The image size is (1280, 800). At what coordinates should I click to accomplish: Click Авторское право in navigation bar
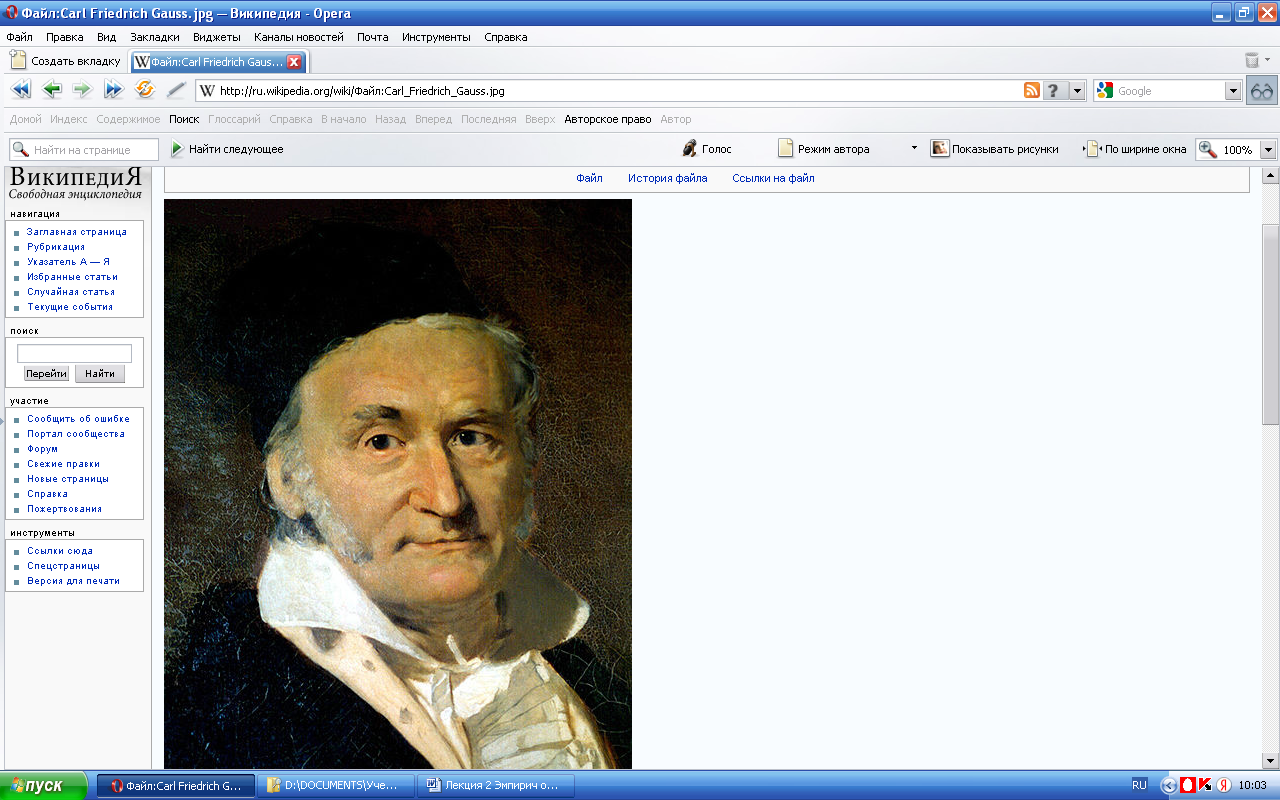tap(608, 119)
